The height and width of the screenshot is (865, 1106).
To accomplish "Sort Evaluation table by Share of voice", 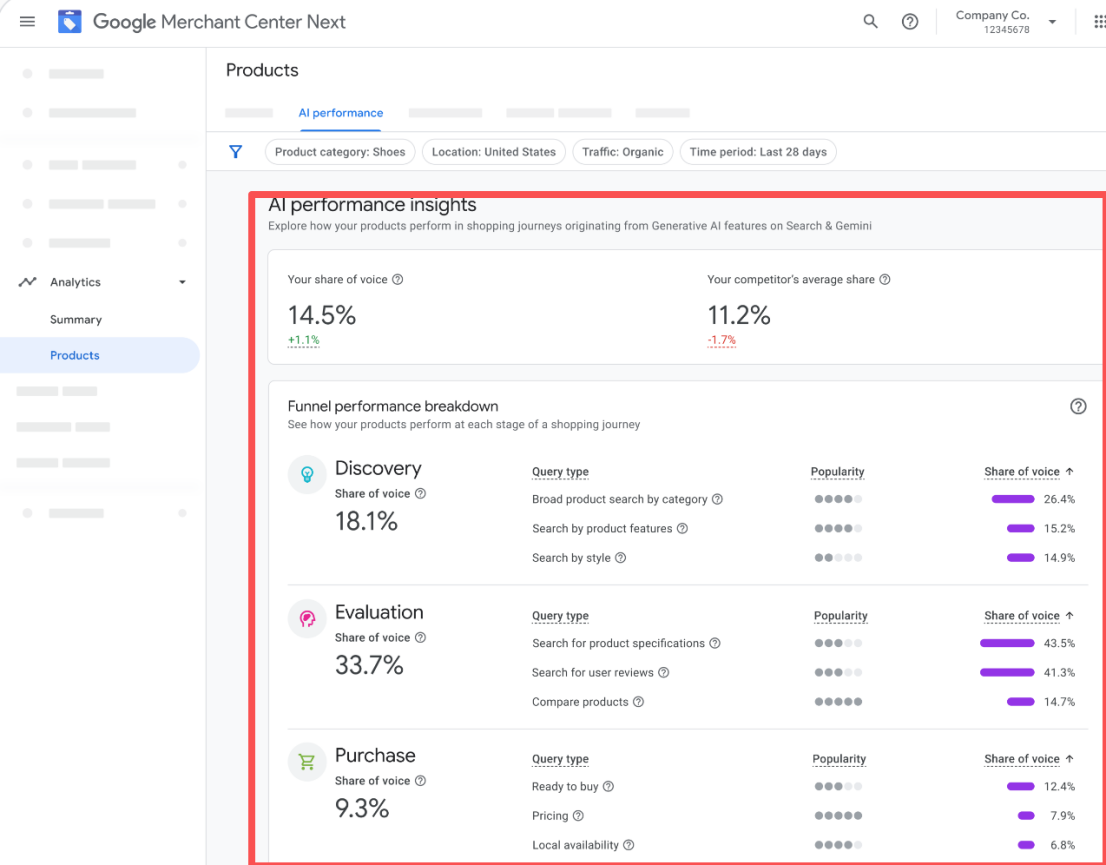I will 1029,616.
